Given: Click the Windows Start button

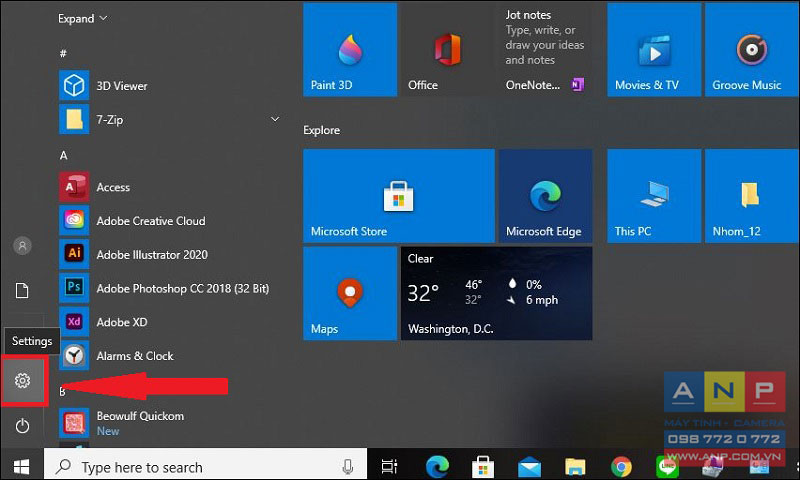Looking at the screenshot, I should [21, 466].
